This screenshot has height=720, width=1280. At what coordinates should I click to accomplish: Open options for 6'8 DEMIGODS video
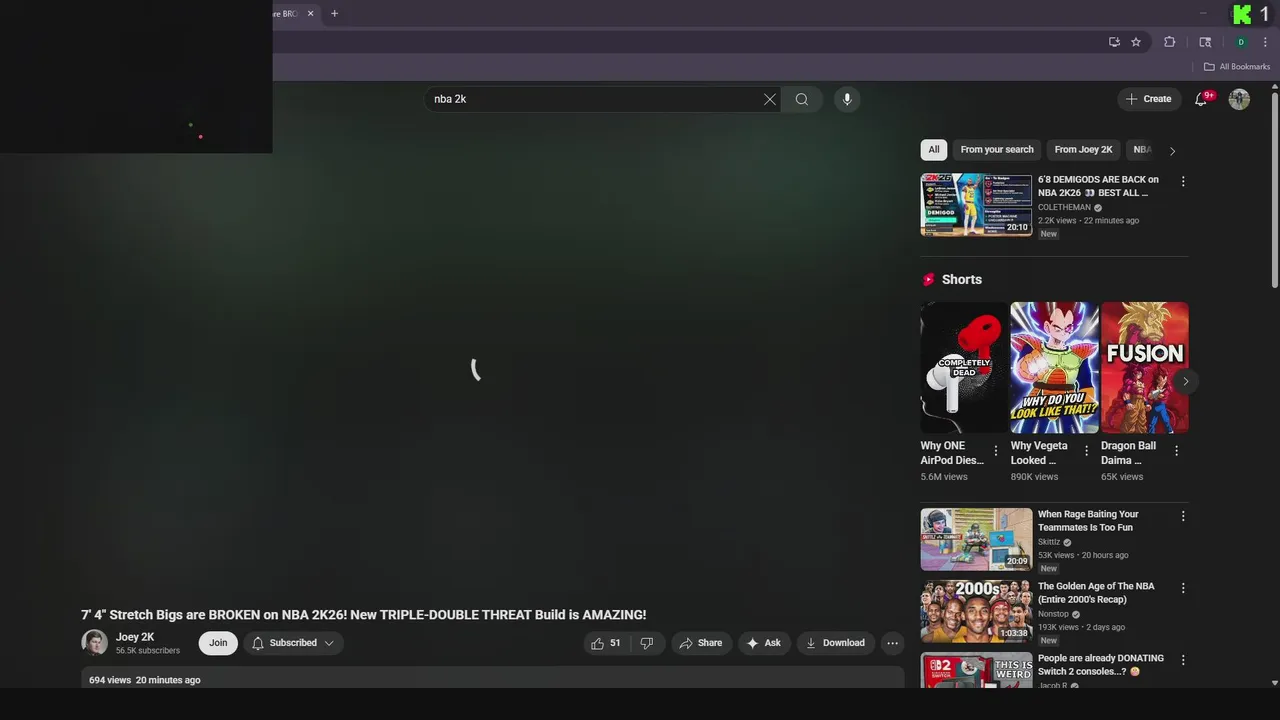point(1183,182)
